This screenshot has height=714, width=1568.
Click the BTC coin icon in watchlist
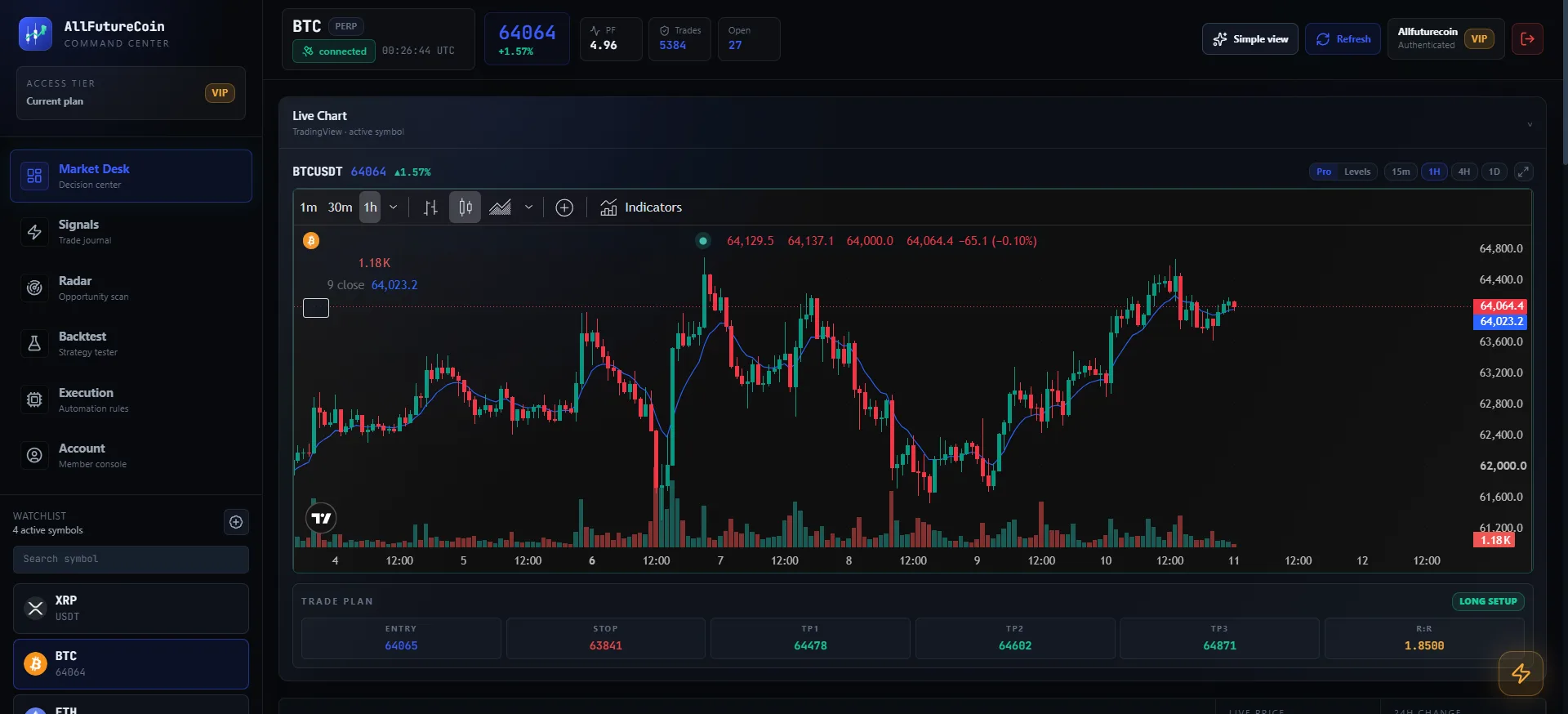(35, 664)
